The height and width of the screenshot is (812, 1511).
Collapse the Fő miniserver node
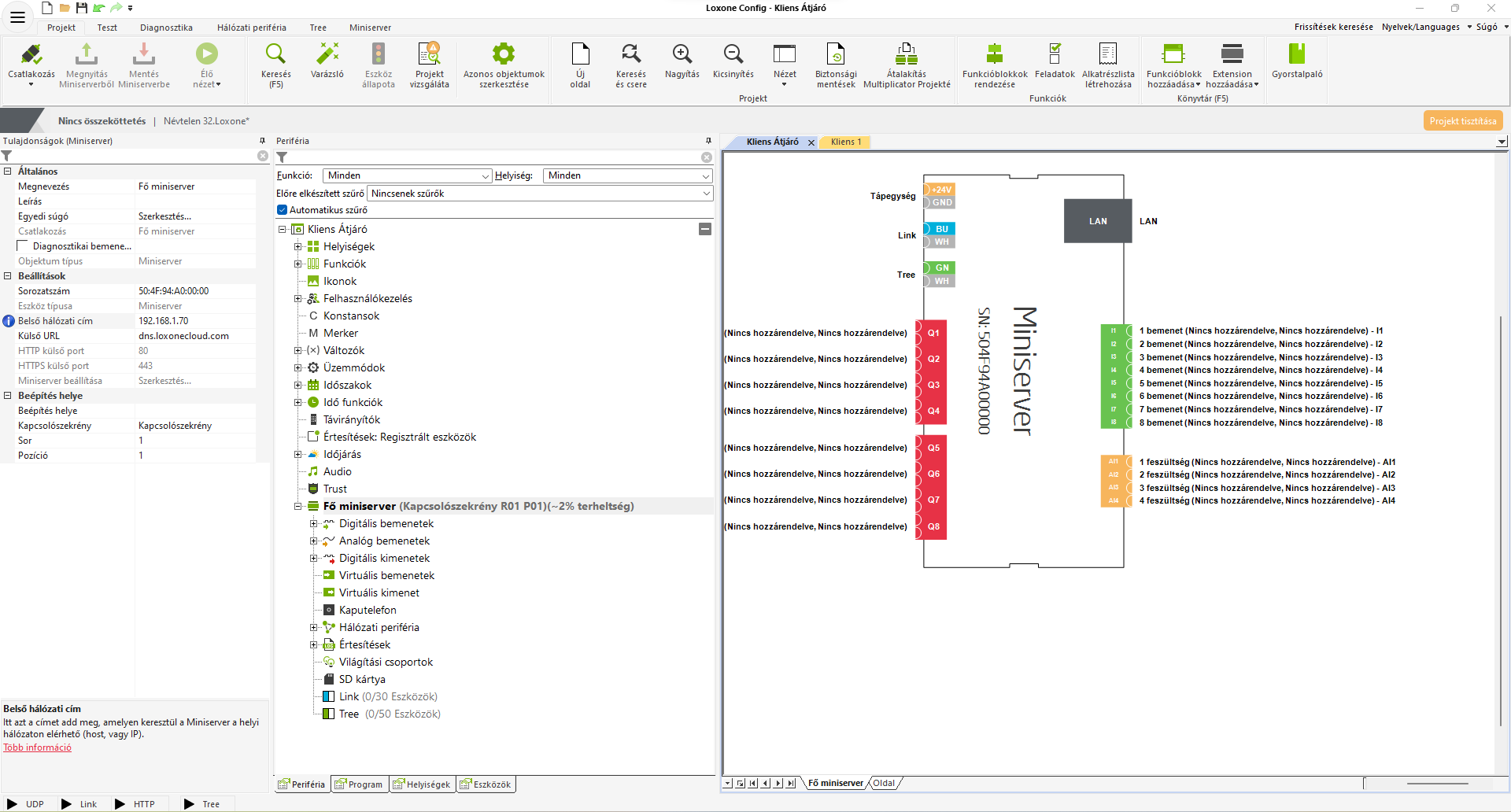click(298, 506)
